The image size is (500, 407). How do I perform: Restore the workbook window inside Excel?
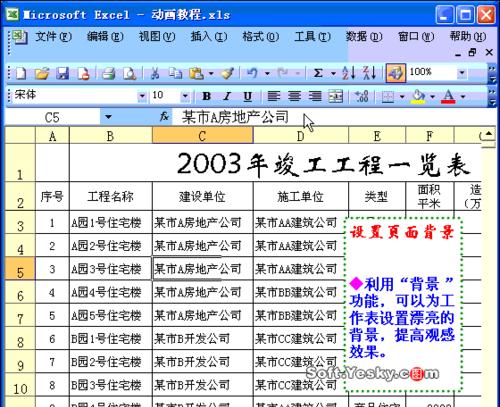[x=472, y=52]
